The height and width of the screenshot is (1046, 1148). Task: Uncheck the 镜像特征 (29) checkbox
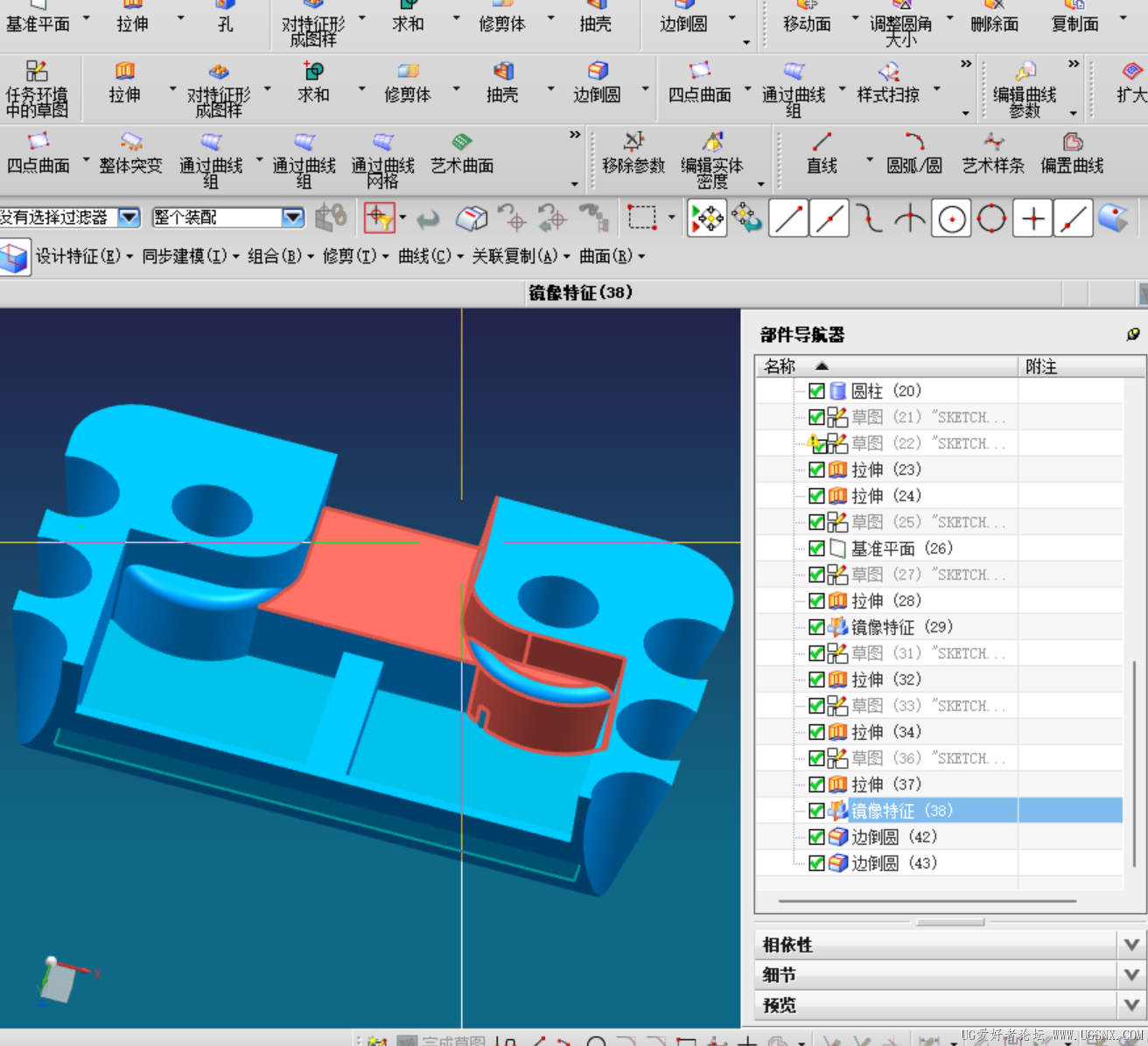816,627
